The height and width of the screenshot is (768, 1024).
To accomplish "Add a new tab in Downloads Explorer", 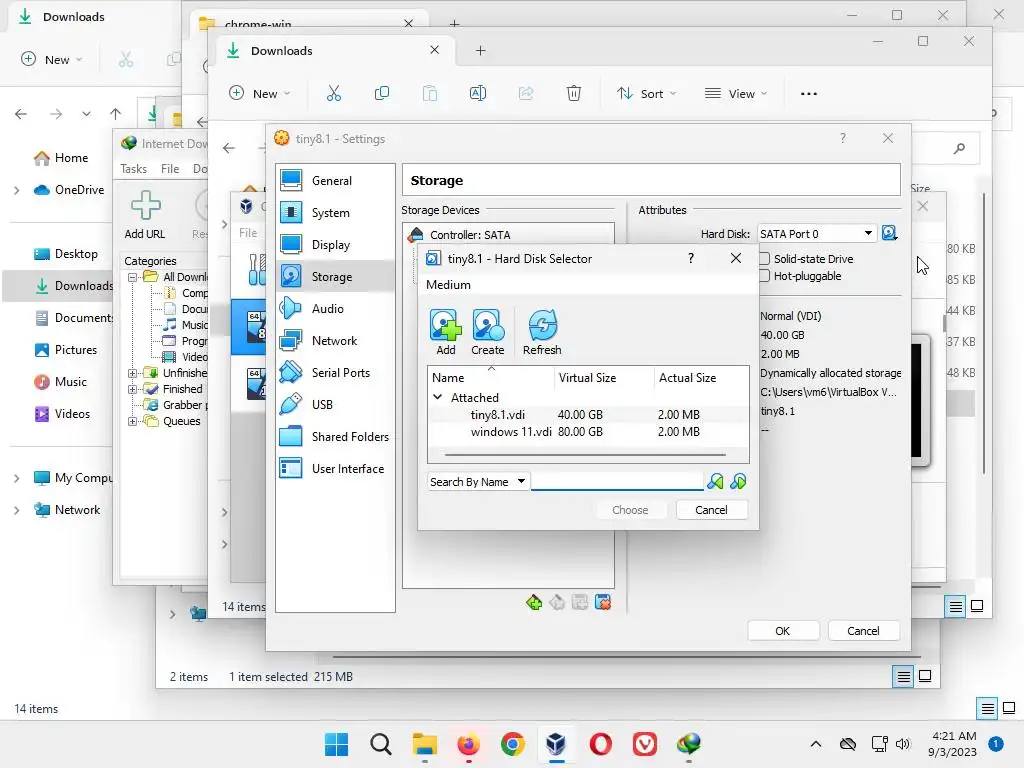I will click(x=480, y=51).
